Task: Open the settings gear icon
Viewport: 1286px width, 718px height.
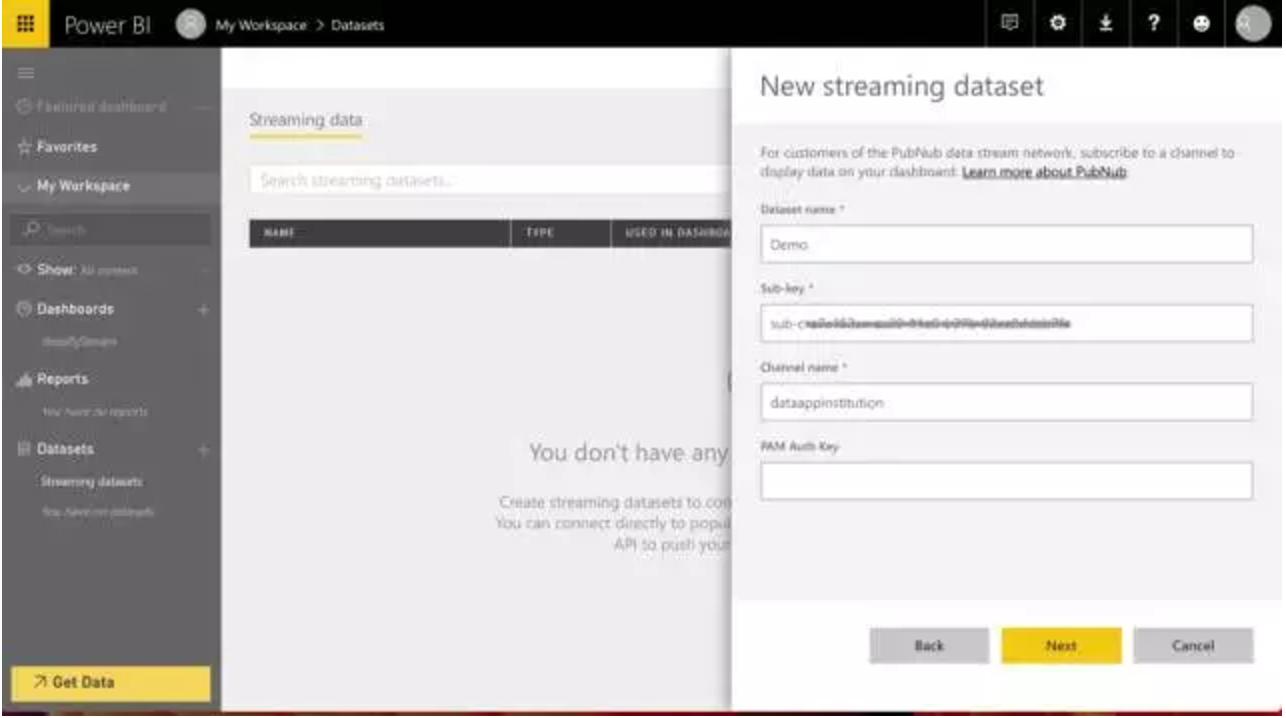Action: [1057, 24]
